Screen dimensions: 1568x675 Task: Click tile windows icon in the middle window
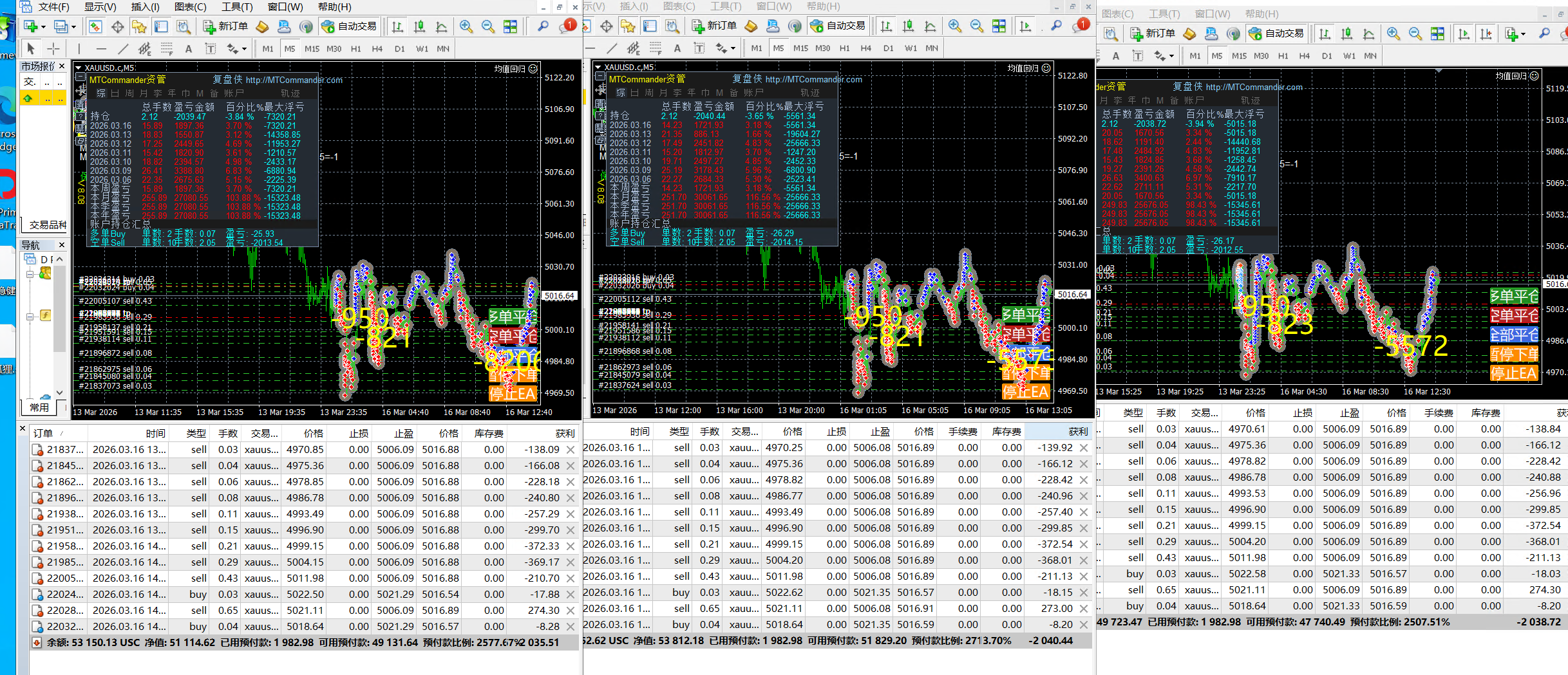(x=999, y=26)
